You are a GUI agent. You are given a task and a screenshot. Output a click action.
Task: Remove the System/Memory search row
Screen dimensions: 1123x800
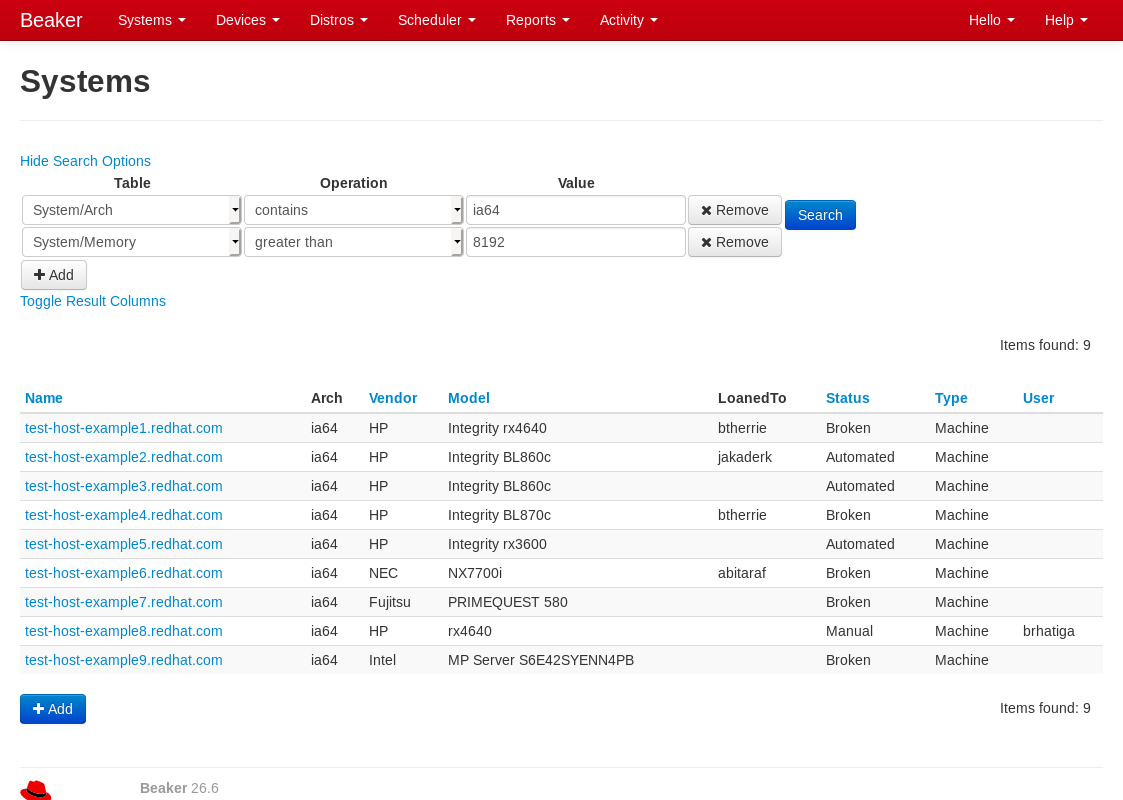pos(735,242)
